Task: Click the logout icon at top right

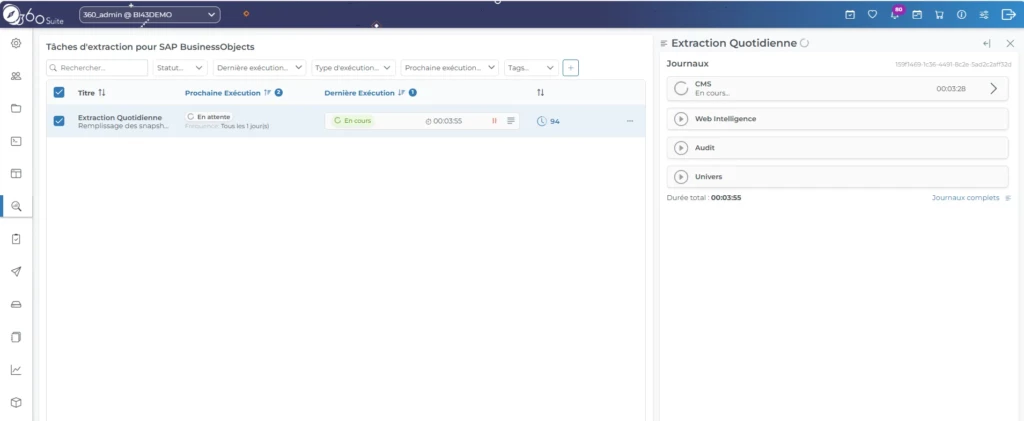Action: (1008, 15)
